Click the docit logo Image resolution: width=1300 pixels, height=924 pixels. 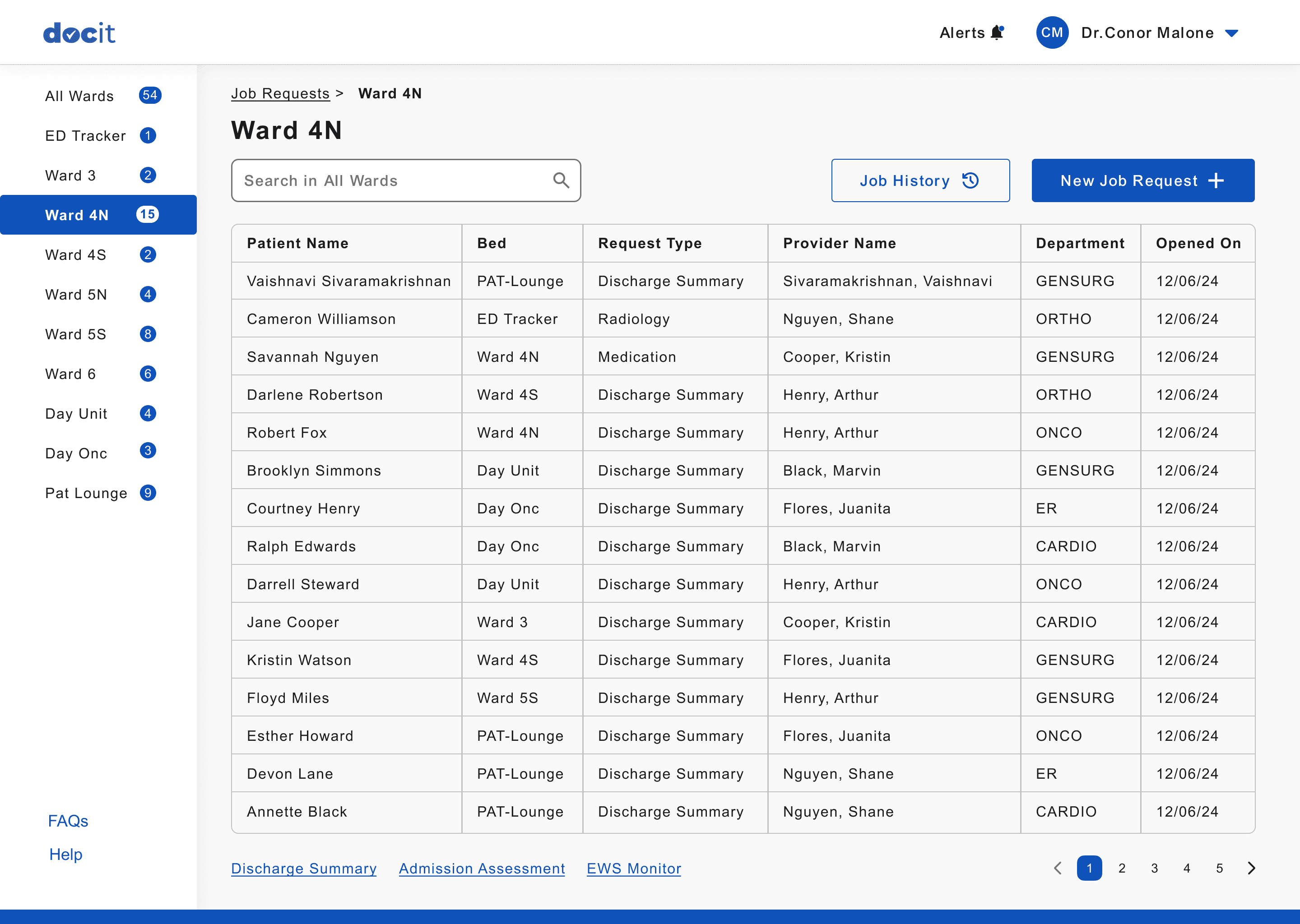pos(80,33)
